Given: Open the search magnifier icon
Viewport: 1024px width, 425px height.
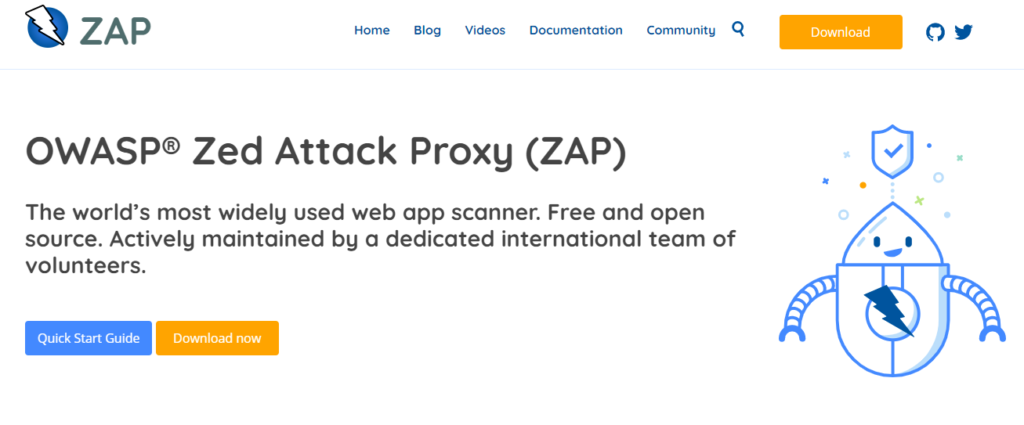Looking at the screenshot, I should [738, 29].
